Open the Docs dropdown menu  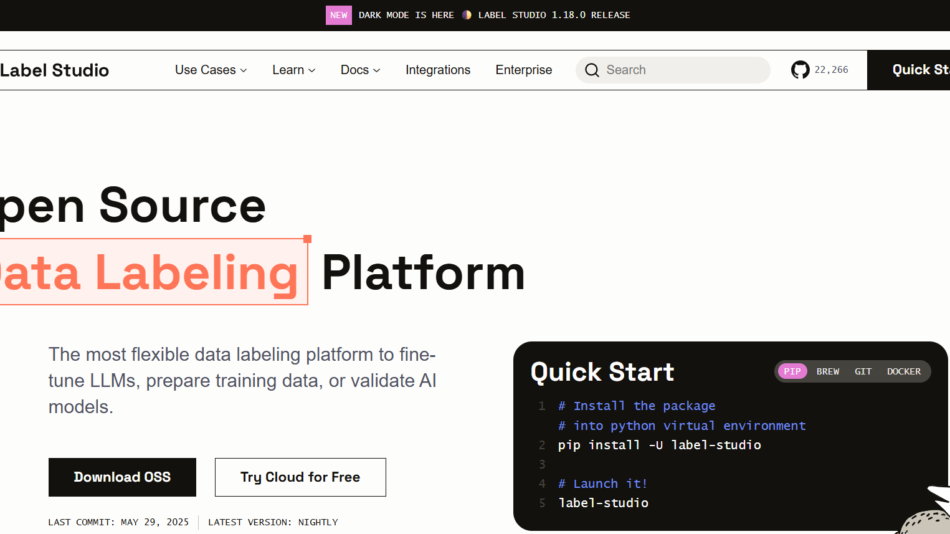tap(360, 70)
